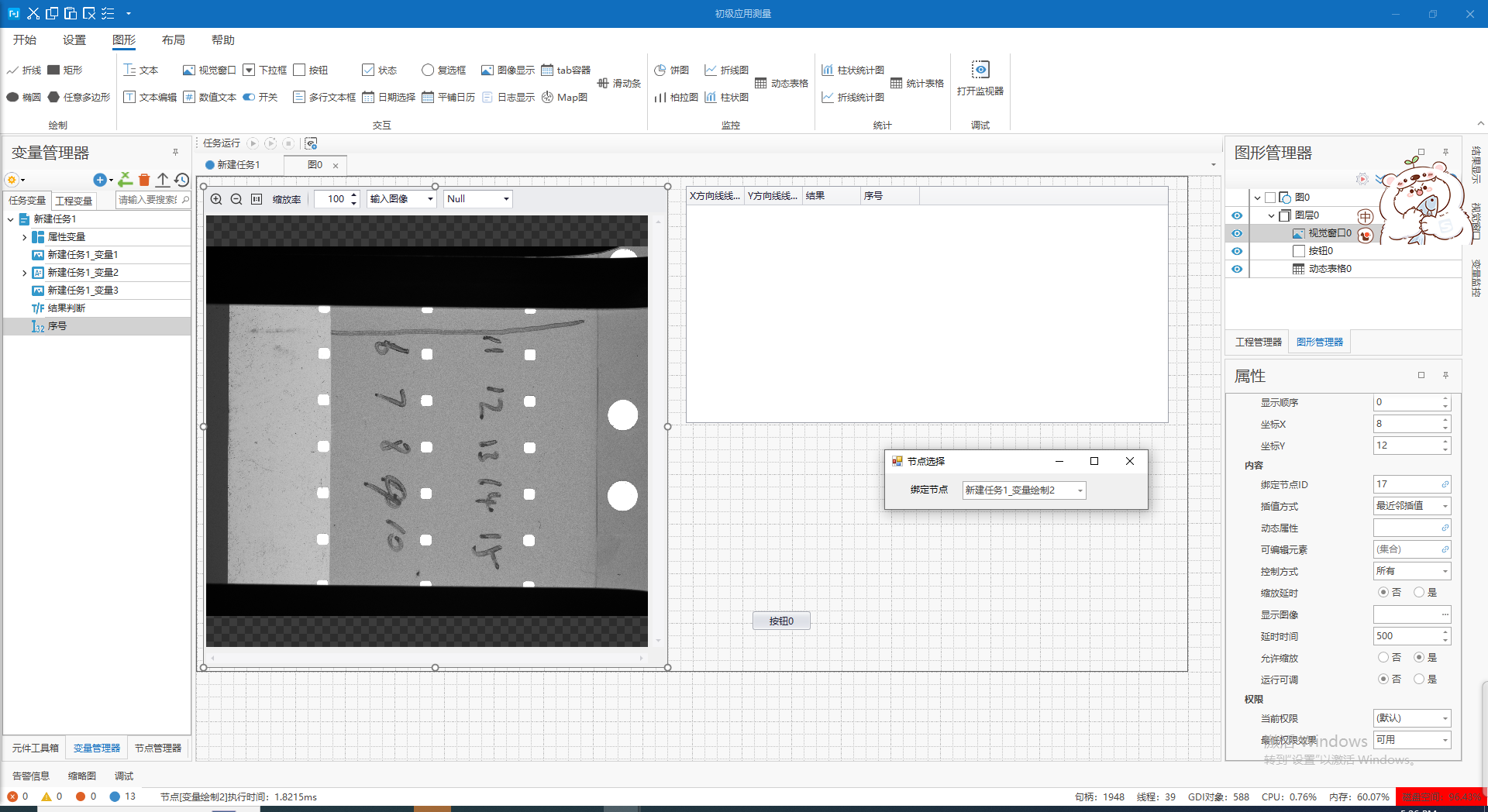Select 否 for 缩放延时

[1383, 592]
